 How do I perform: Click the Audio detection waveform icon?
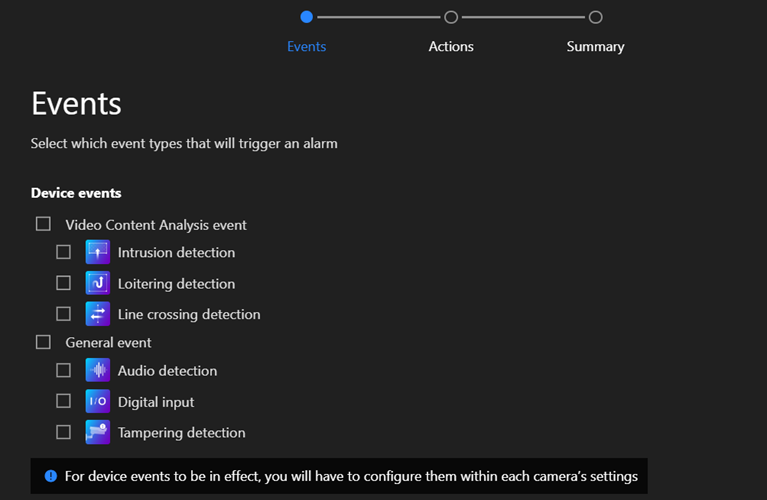point(97,371)
